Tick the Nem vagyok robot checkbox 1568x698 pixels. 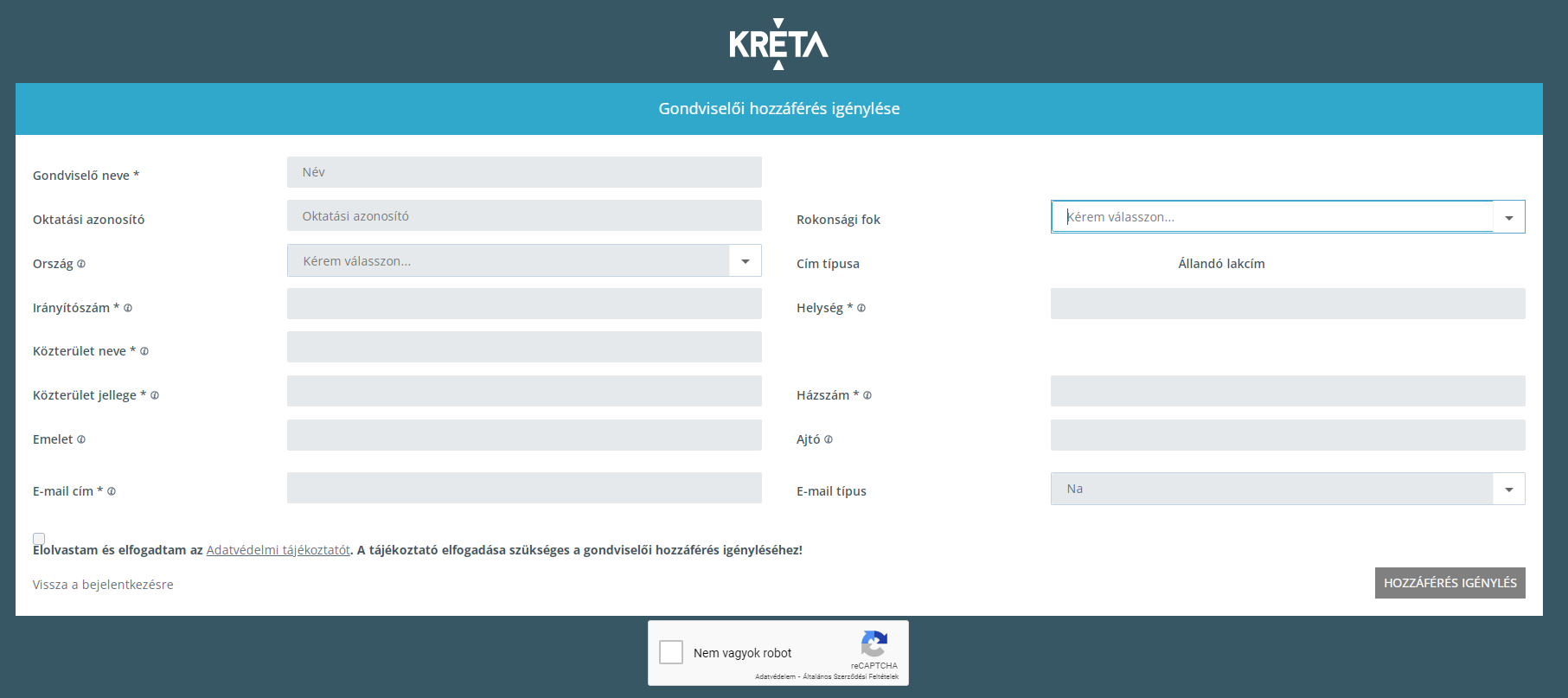click(671, 652)
